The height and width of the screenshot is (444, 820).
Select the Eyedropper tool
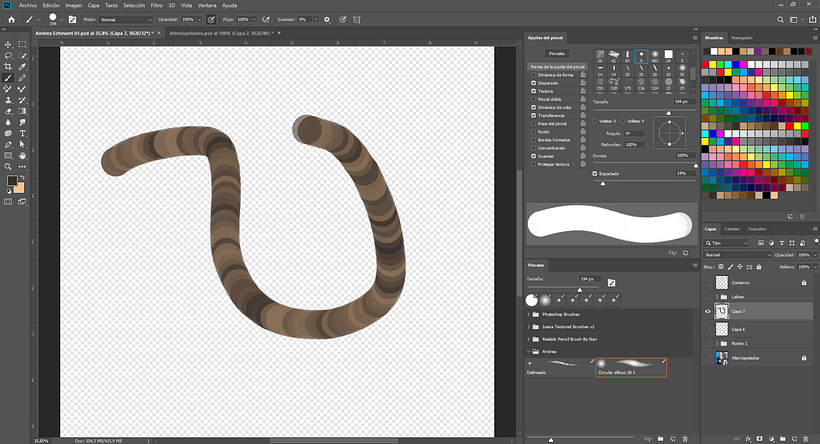coord(22,66)
